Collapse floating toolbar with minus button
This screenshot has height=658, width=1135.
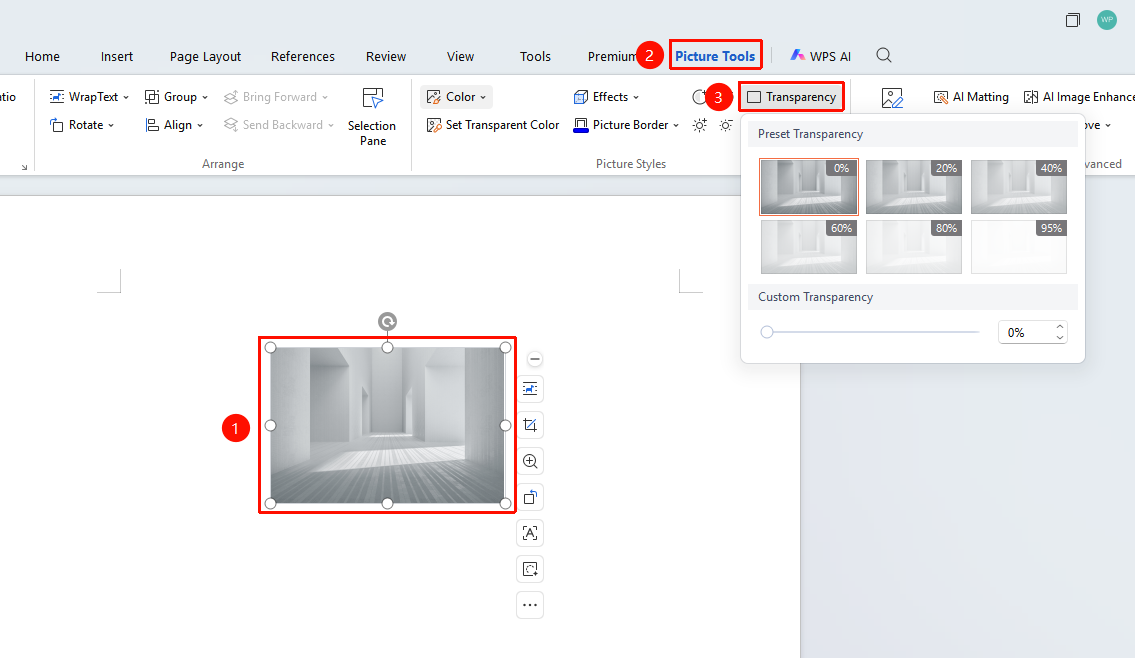(534, 359)
